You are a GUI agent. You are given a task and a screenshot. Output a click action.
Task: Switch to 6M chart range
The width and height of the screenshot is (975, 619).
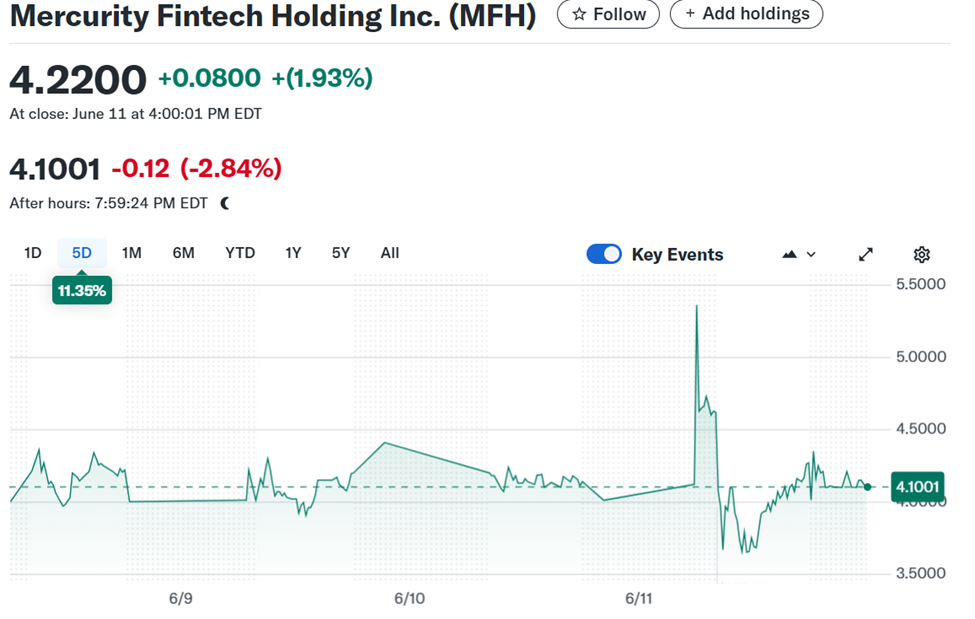pyautogui.click(x=183, y=253)
